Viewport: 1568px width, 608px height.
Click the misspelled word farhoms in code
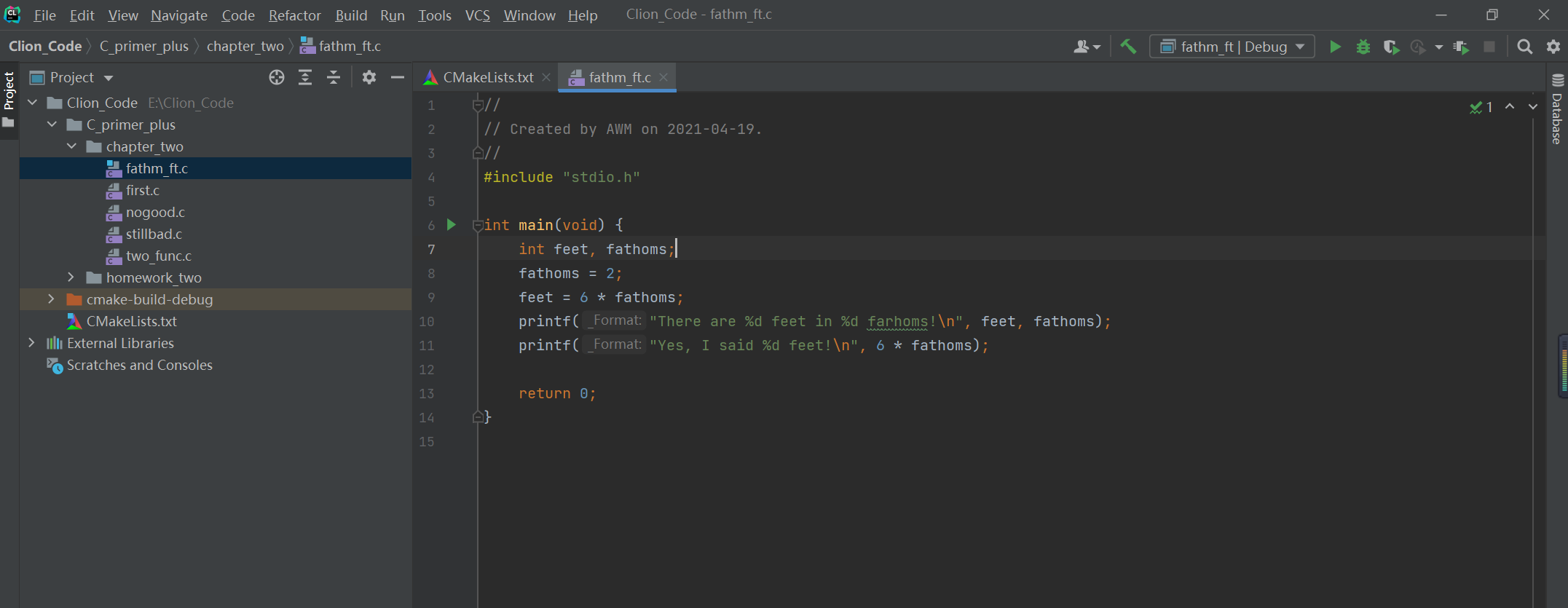[897, 321]
